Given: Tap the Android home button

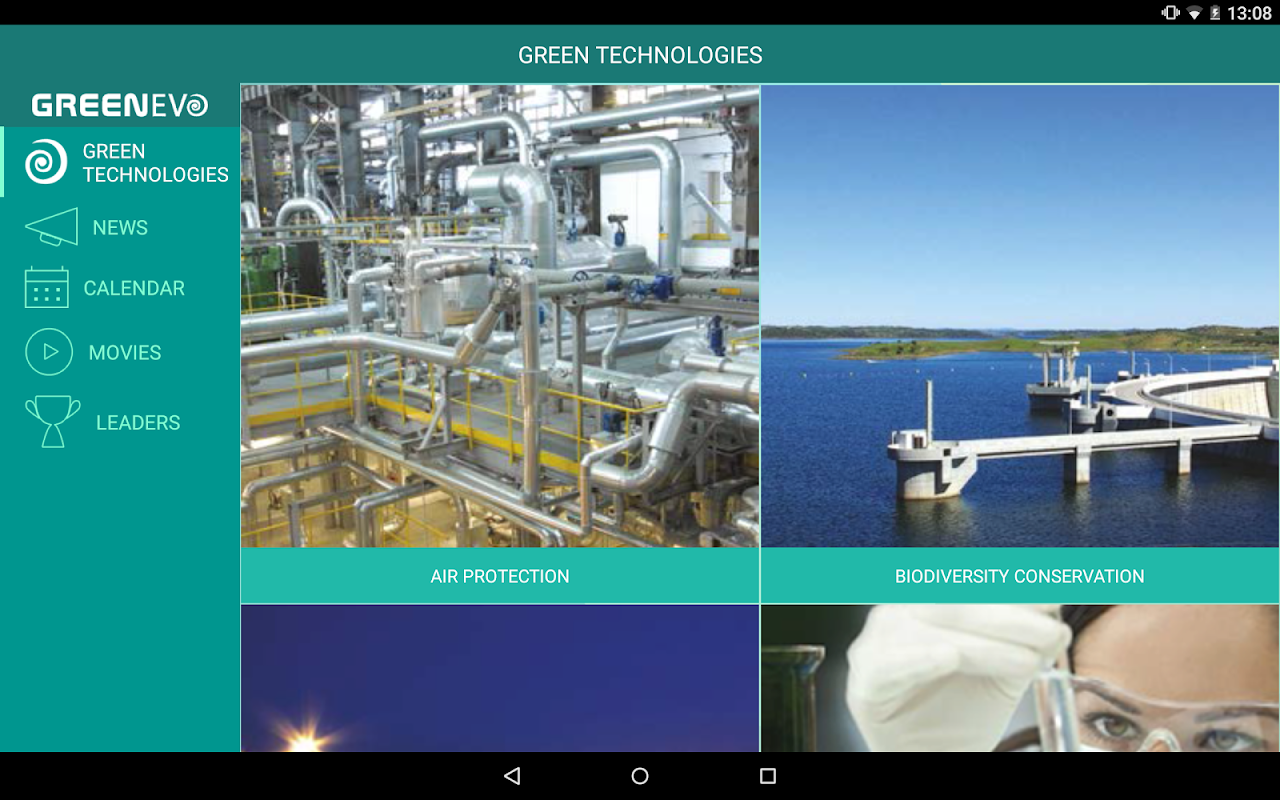Looking at the screenshot, I should 640,776.
